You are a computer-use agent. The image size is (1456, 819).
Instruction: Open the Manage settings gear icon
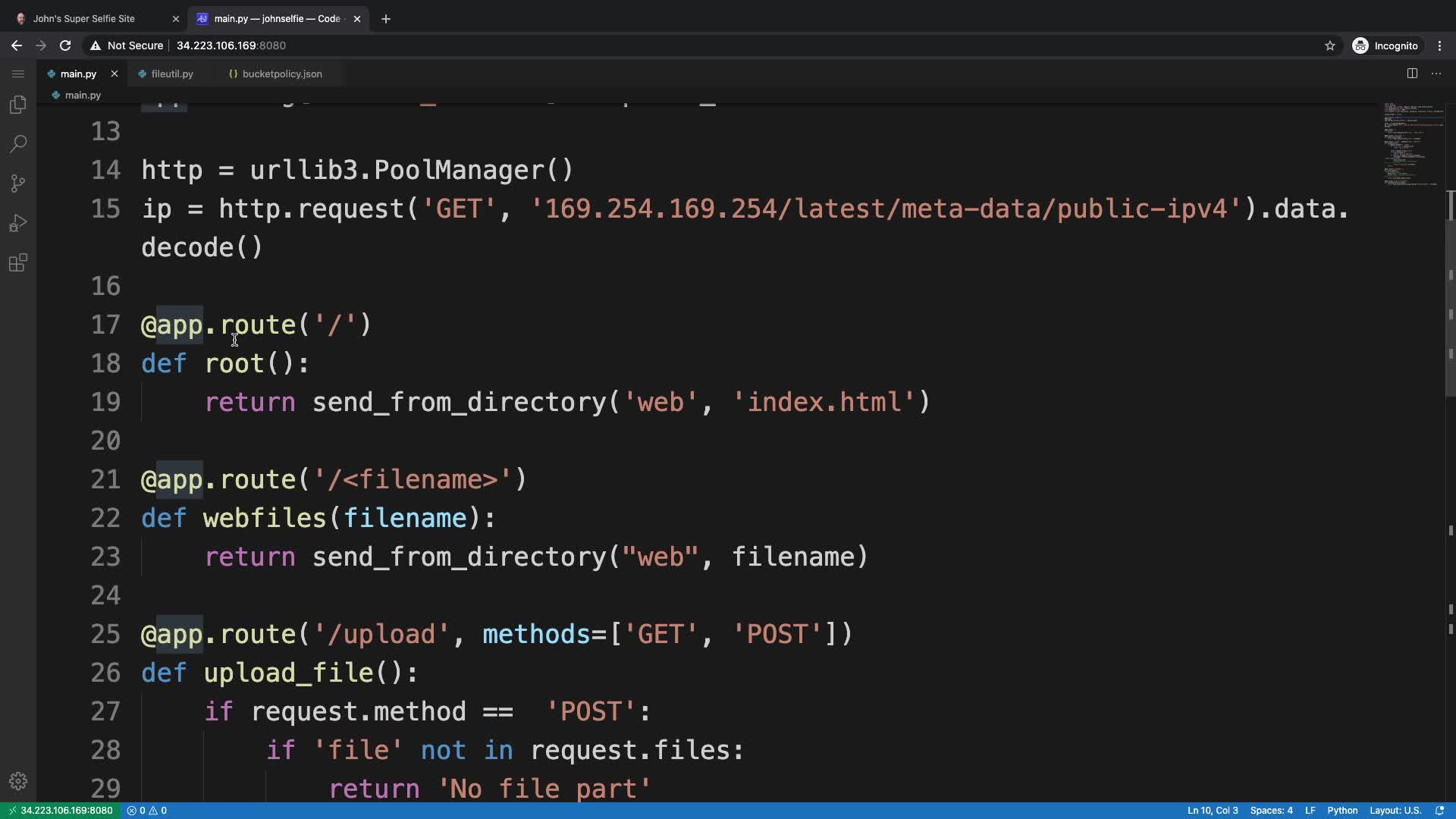click(x=18, y=781)
